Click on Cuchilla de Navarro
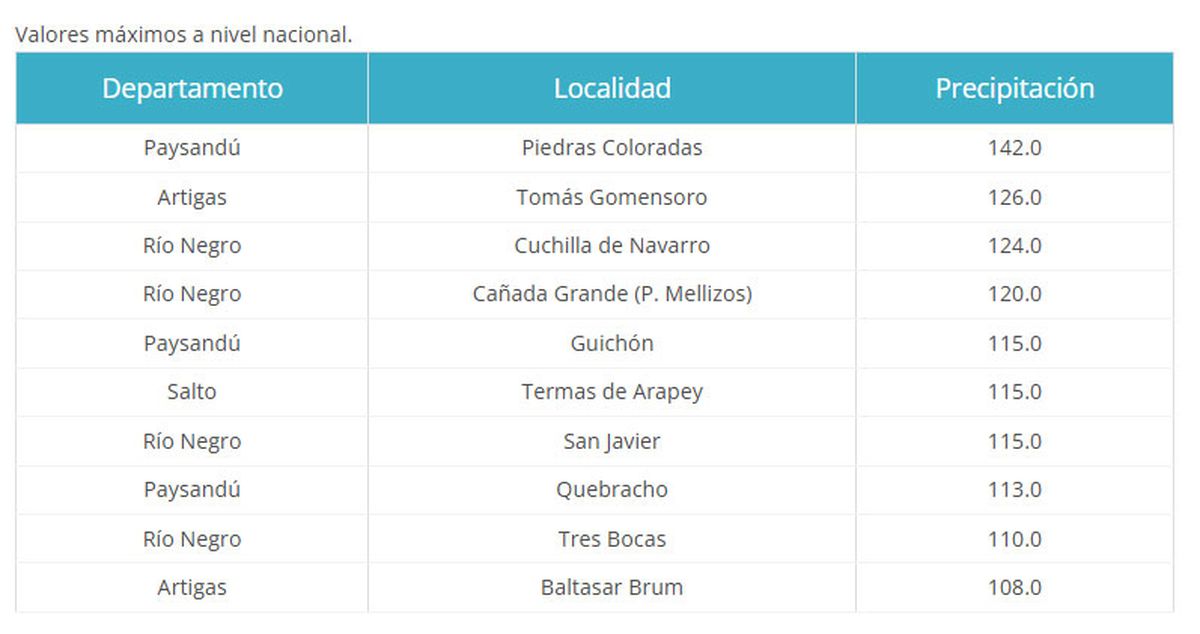 click(612, 246)
